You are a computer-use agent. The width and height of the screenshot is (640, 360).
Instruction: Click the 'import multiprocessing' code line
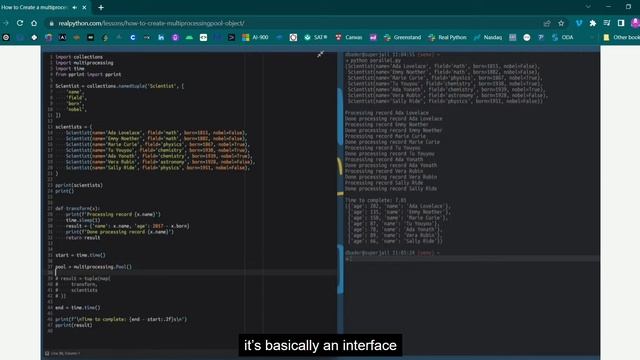84,62
